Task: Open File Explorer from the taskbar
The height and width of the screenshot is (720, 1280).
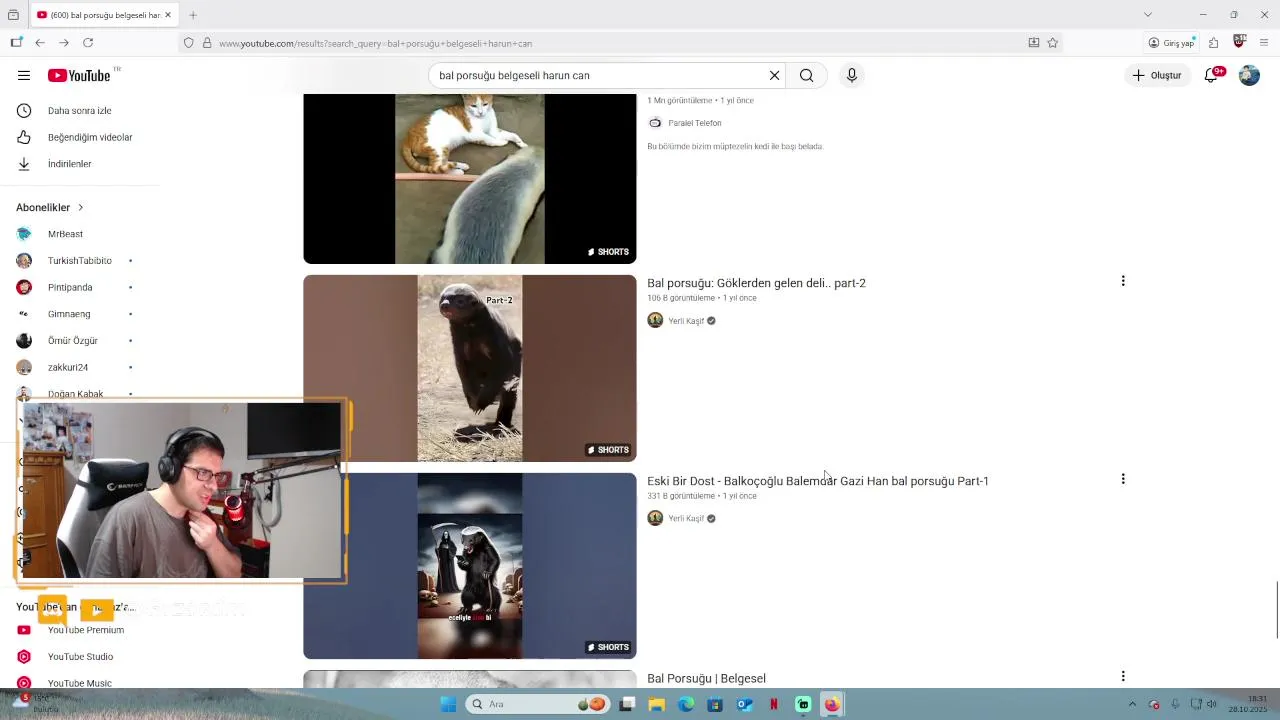Action: [x=657, y=704]
